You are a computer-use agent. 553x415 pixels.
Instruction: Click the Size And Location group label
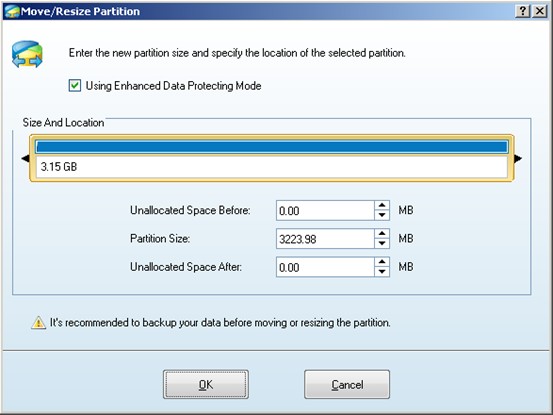point(63,122)
